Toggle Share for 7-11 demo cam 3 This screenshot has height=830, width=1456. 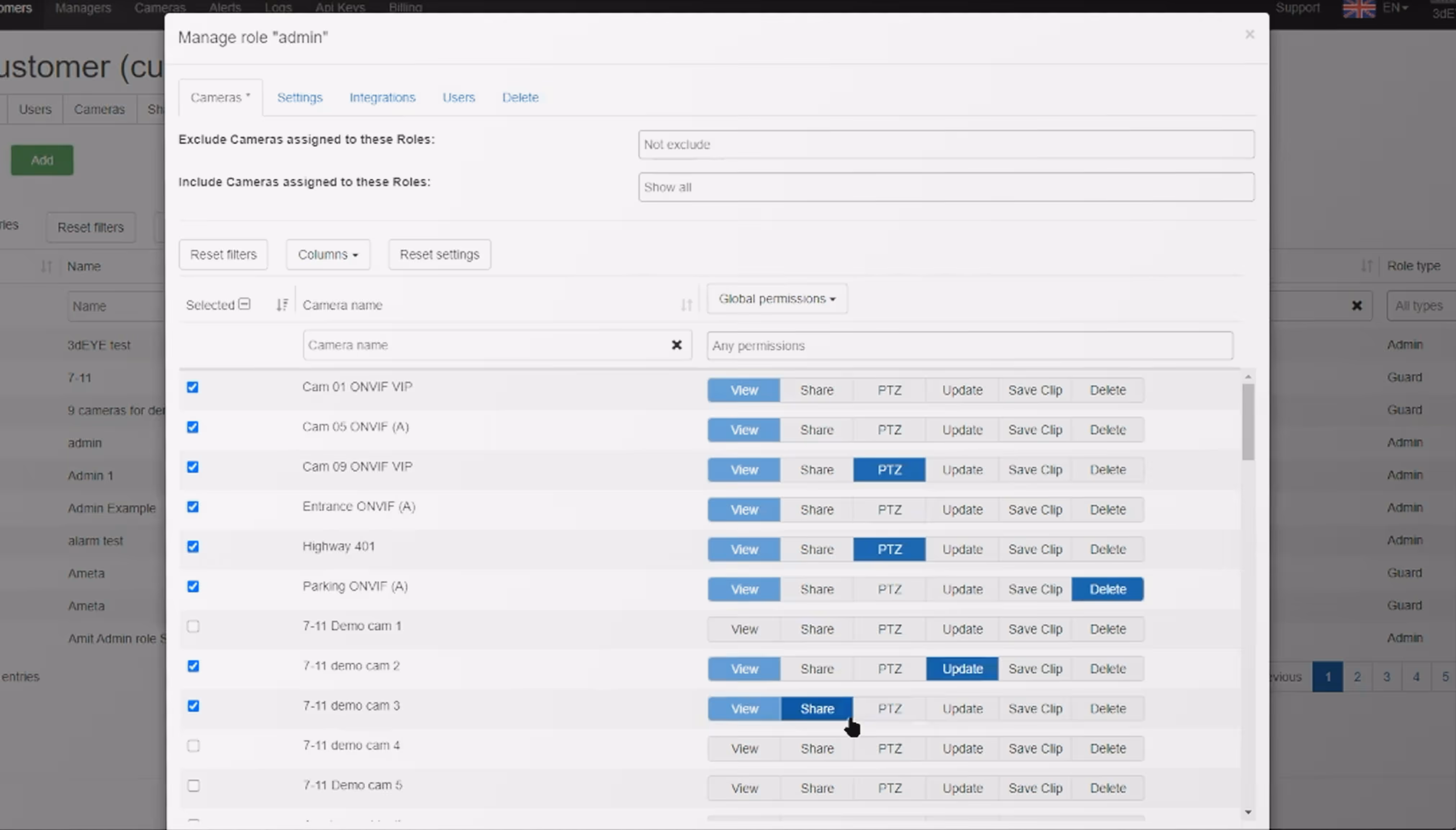(x=817, y=709)
